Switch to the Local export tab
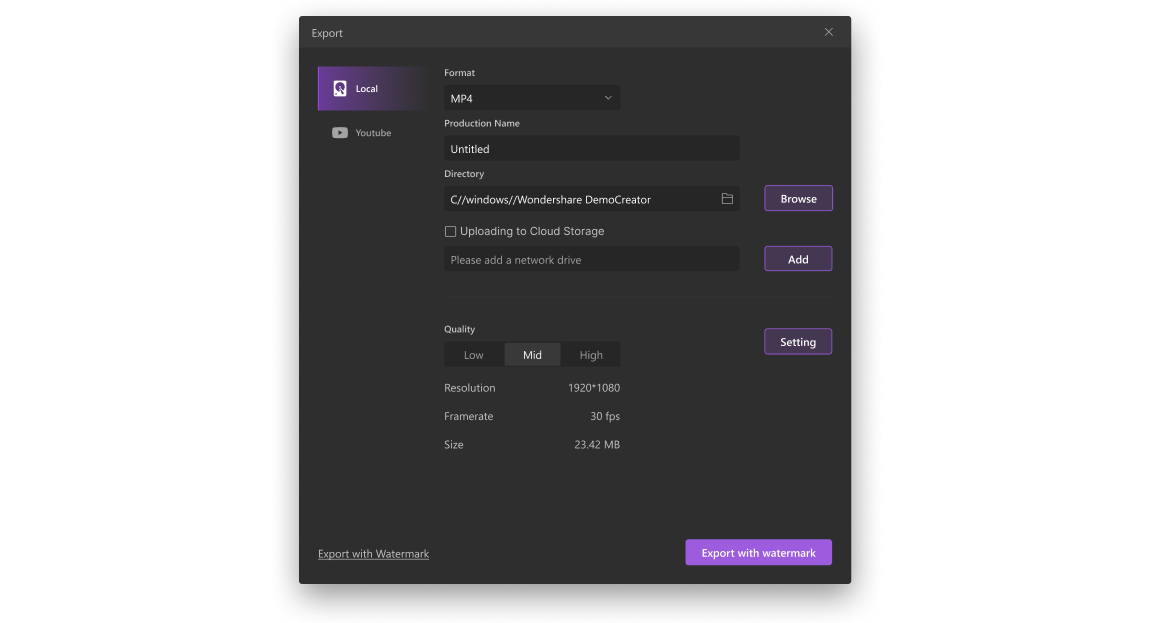This screenshot has width=1151, height=623. [371, 89]
